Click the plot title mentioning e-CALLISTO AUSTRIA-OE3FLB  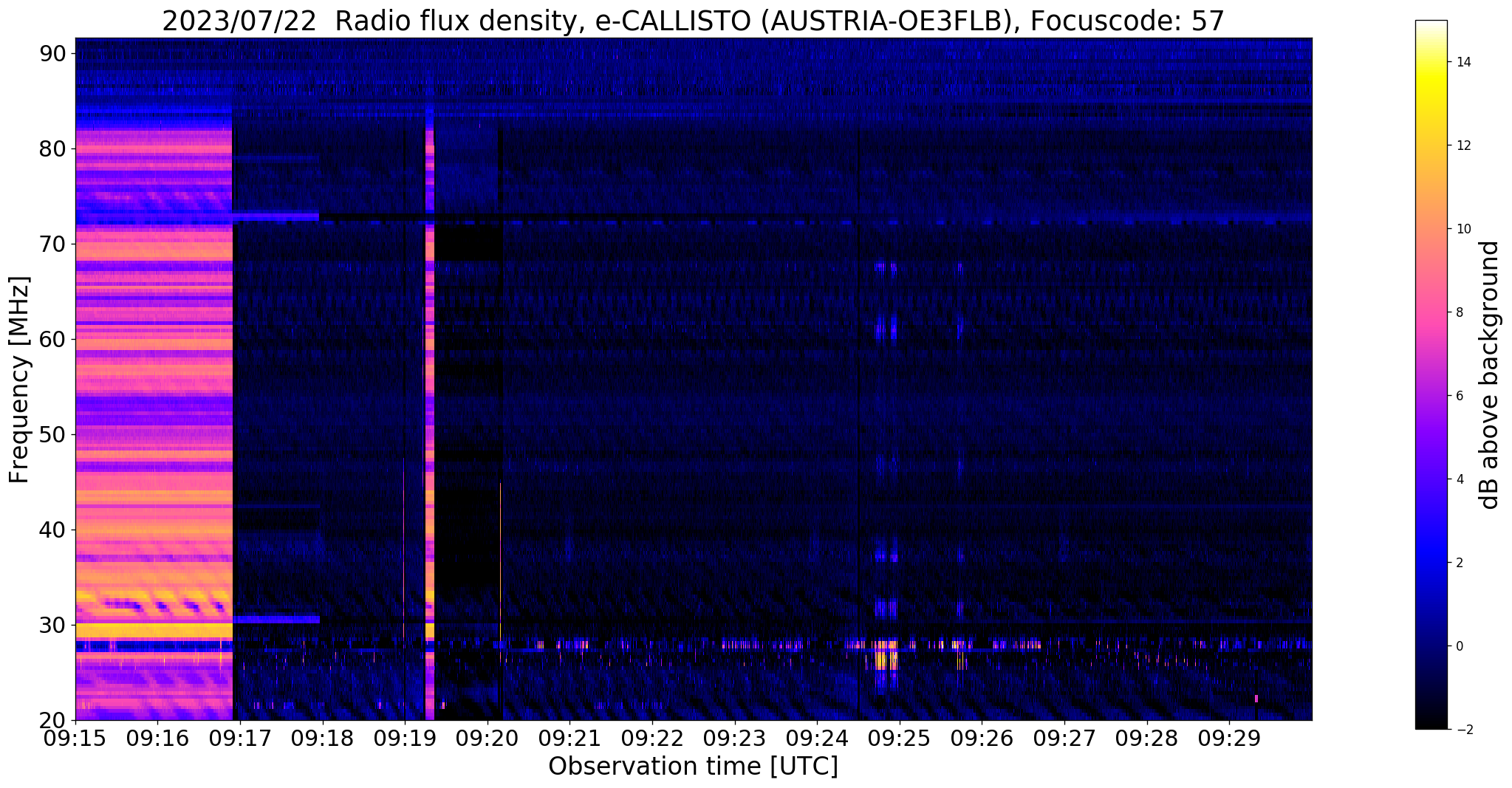coord(693,21)
